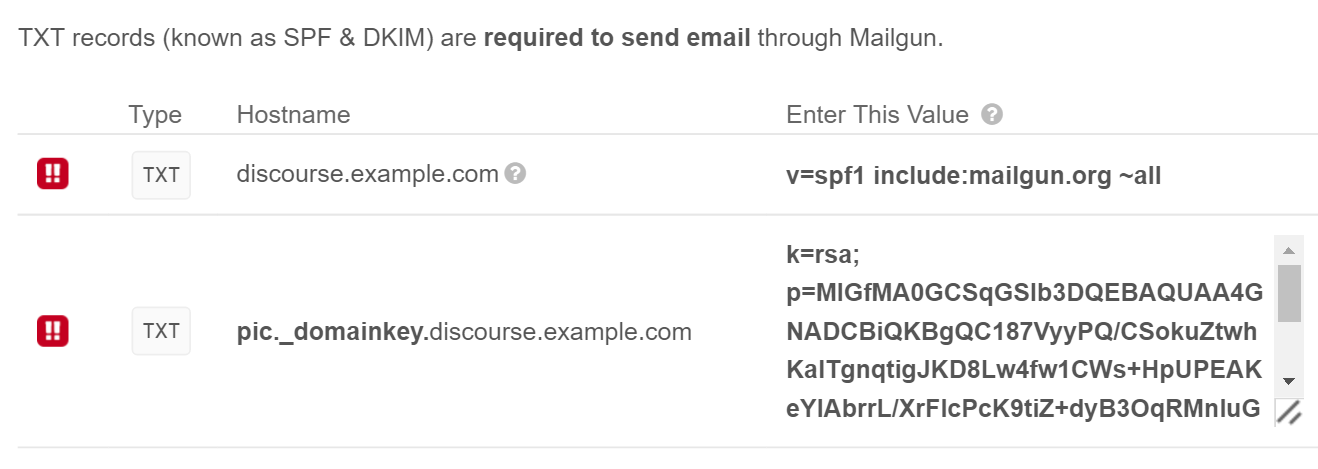Select the v=spf1 include:mailgun.org value text
Image resolution: width=1318 pixels, height=469 pixels.
(x=973, y=176)
